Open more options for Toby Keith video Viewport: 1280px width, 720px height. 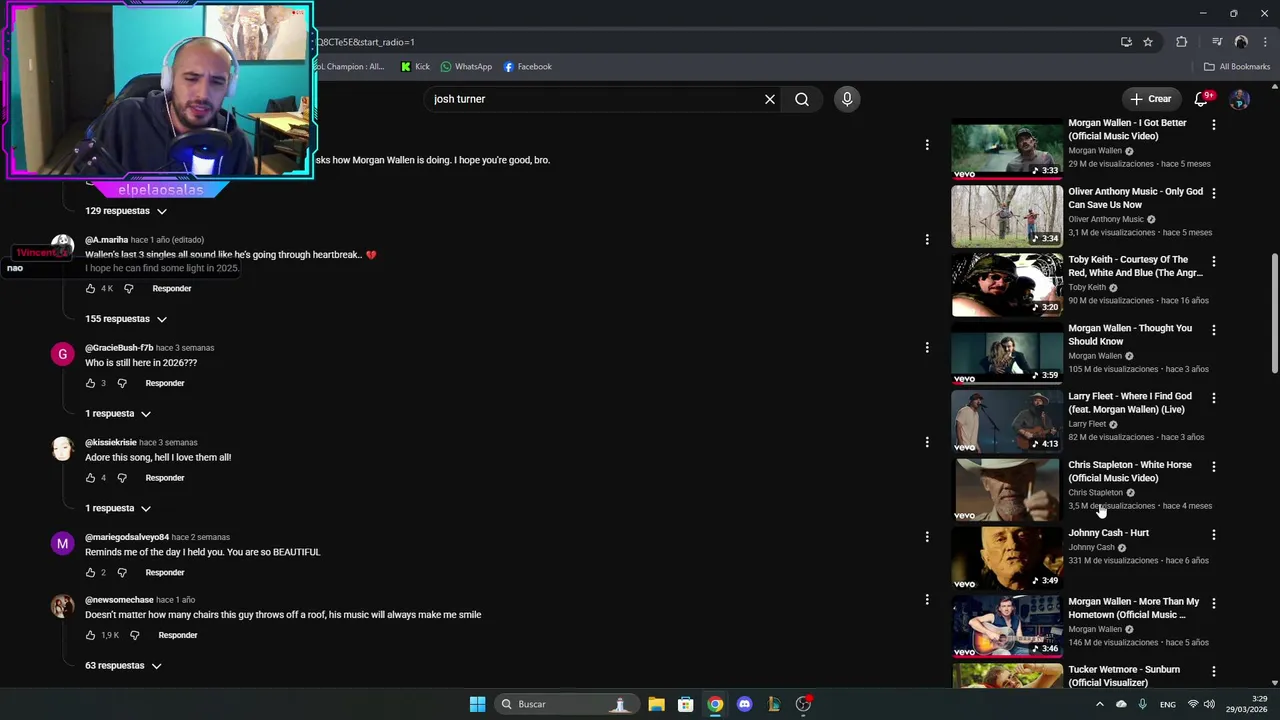click(x=1214, y=262)
